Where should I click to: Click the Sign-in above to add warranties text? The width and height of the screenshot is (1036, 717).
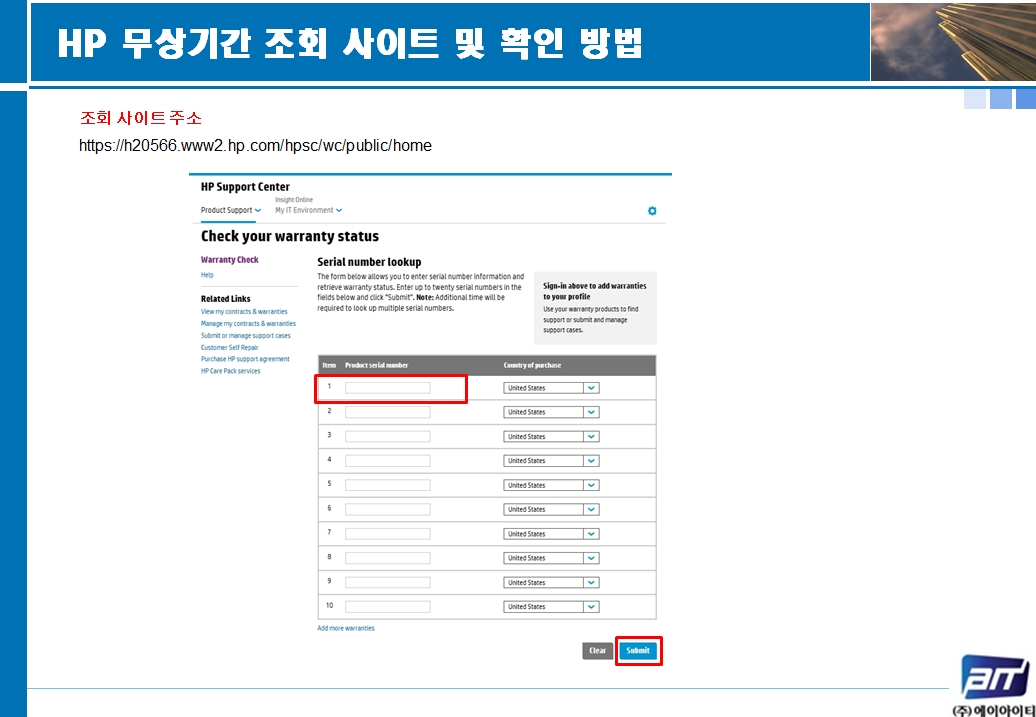(x=595, y=291)
